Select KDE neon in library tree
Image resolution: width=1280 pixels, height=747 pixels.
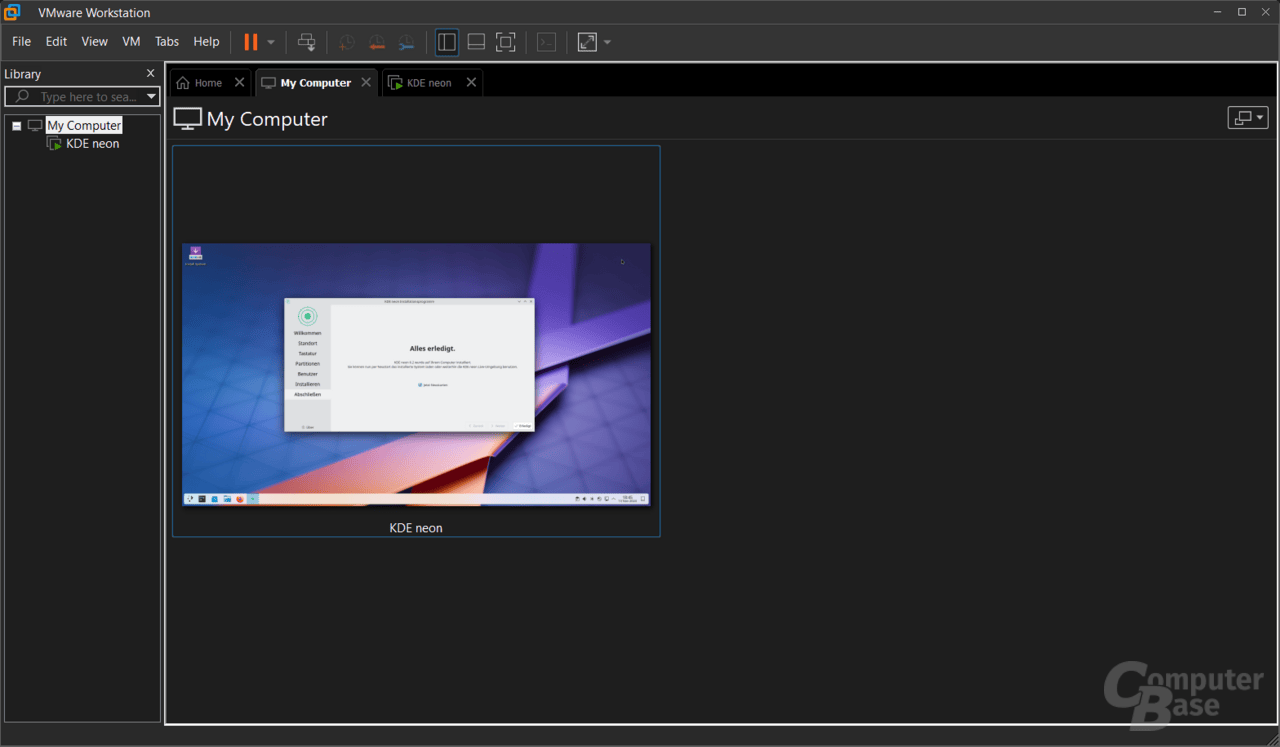(x=92, y=144)
